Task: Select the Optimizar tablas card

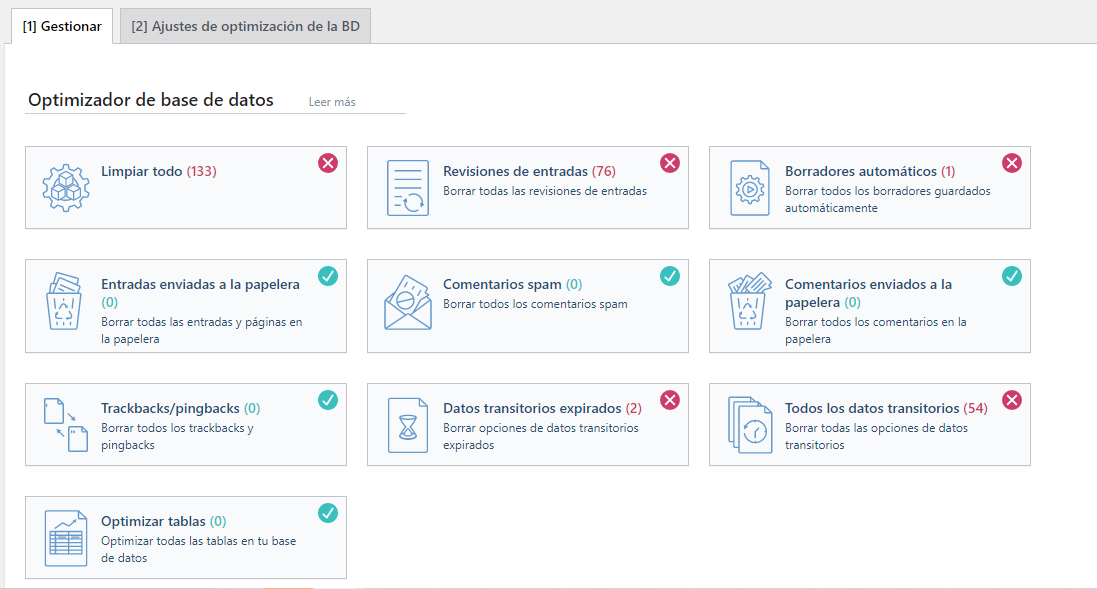Action: click(x=186, y=537)
